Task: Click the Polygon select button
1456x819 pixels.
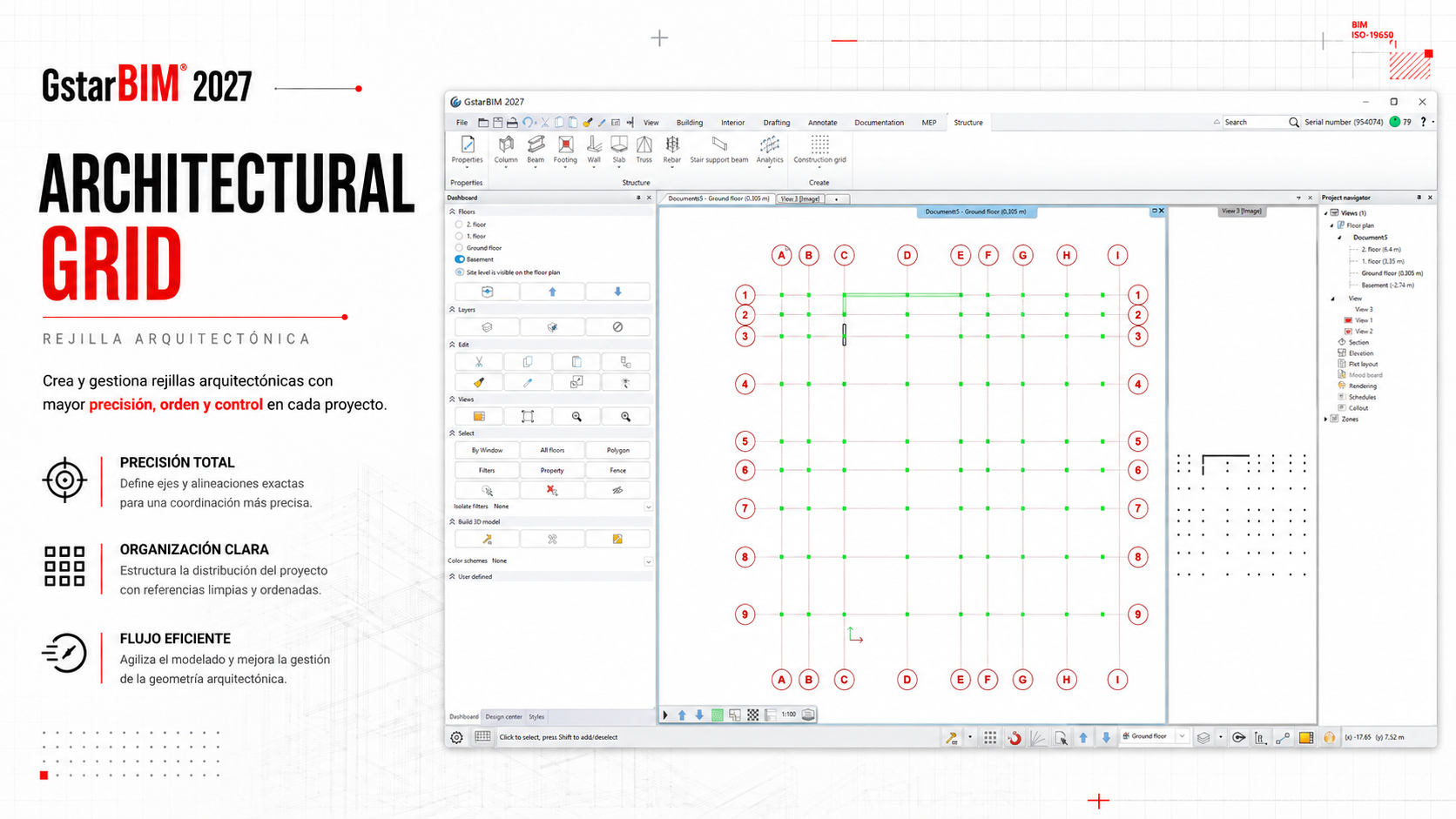Action: coord(617,450)
